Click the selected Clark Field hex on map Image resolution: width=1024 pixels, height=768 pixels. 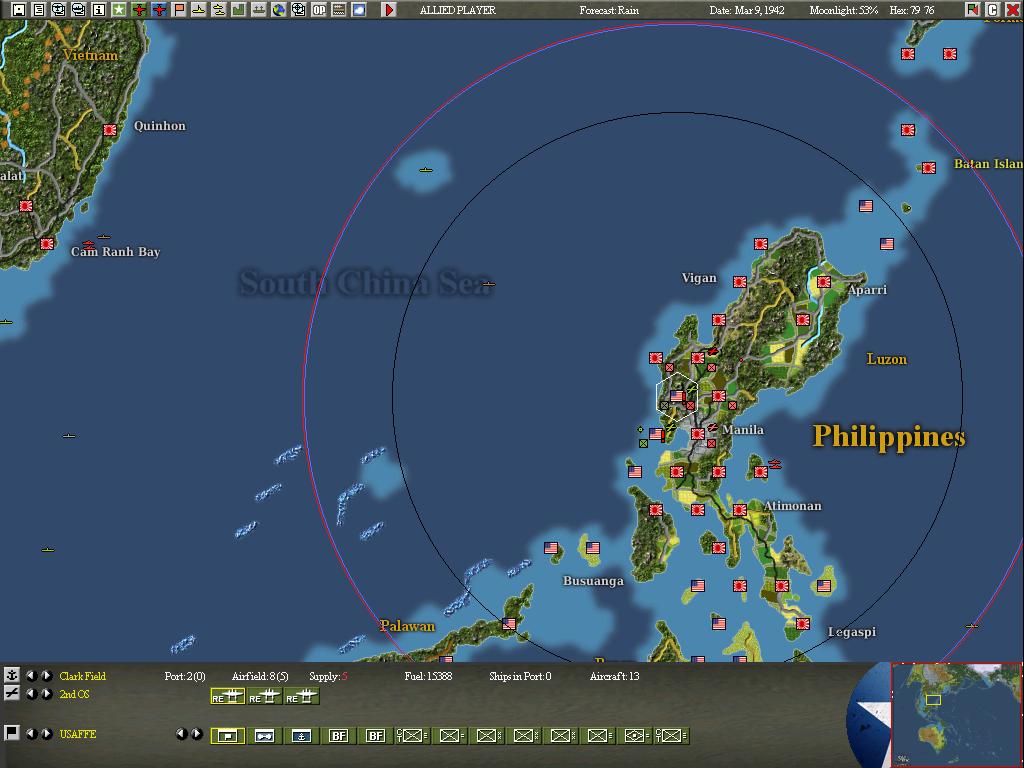tap(677, 396)
